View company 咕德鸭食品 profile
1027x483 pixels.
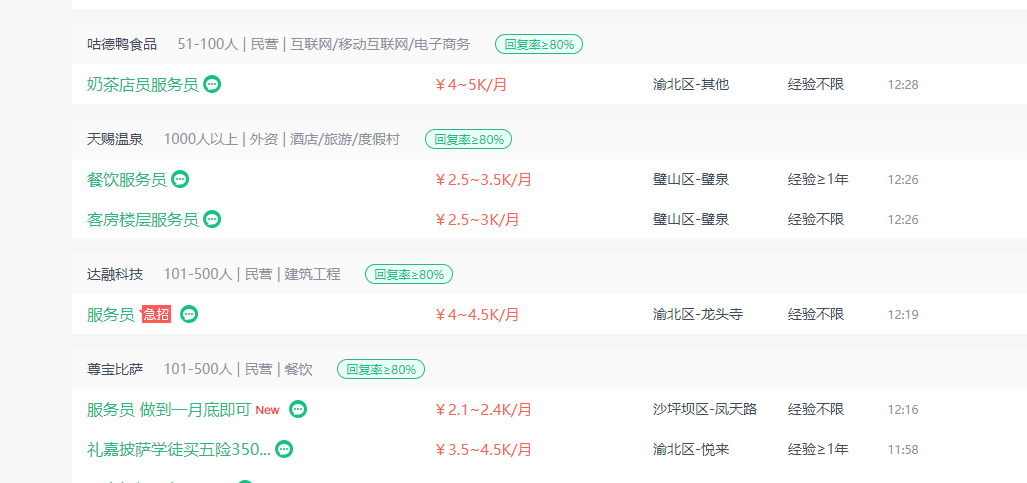coord(122,45)
